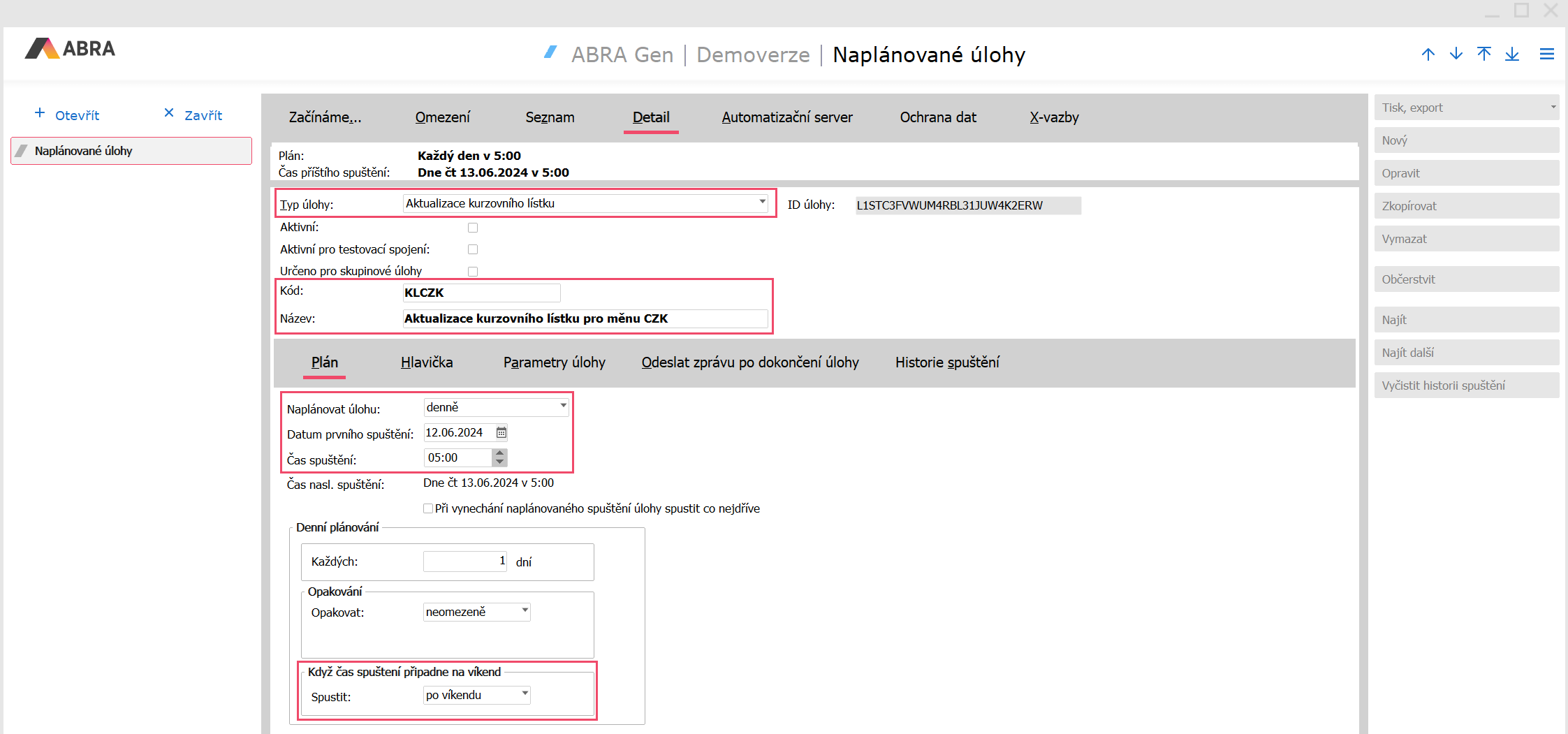Expand the weekend Spustit dropdown

[525, 694]
